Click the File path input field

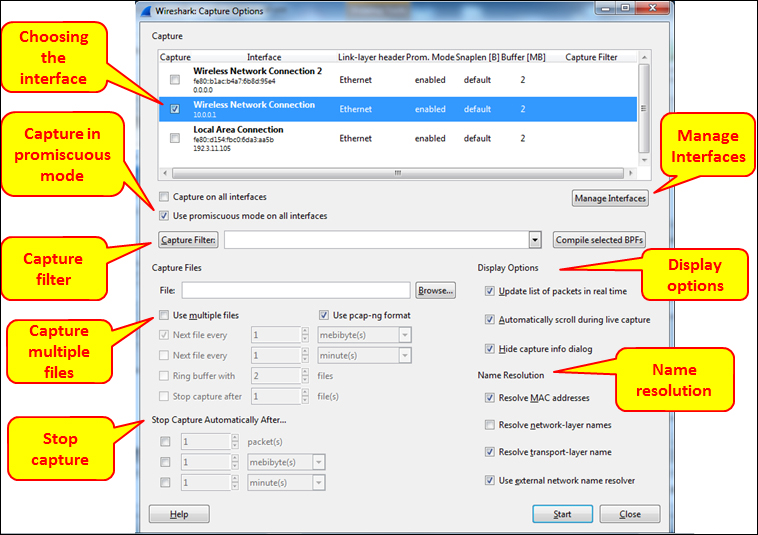296,290
